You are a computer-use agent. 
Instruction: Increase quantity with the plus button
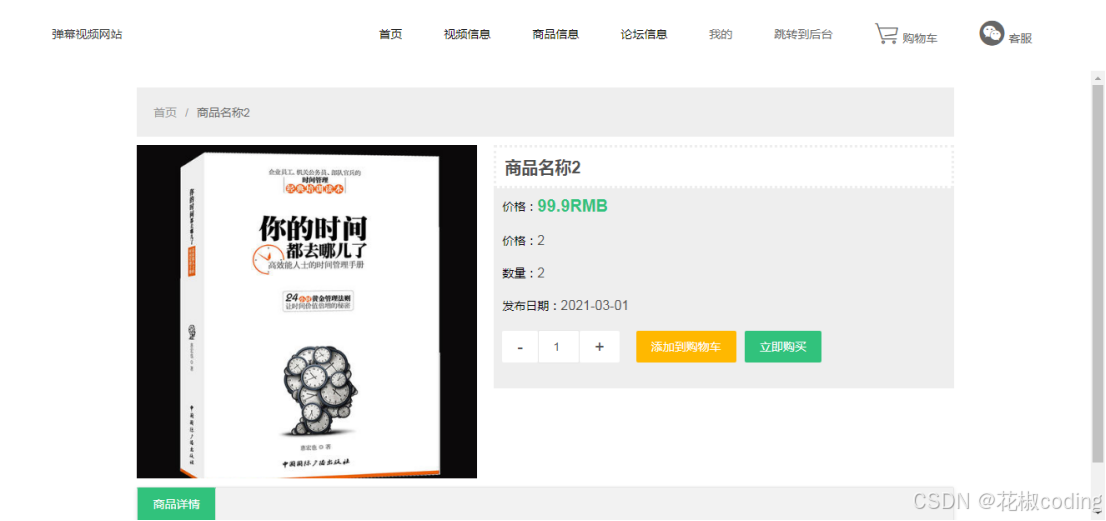pyautogui.click(x=600, y=347)
